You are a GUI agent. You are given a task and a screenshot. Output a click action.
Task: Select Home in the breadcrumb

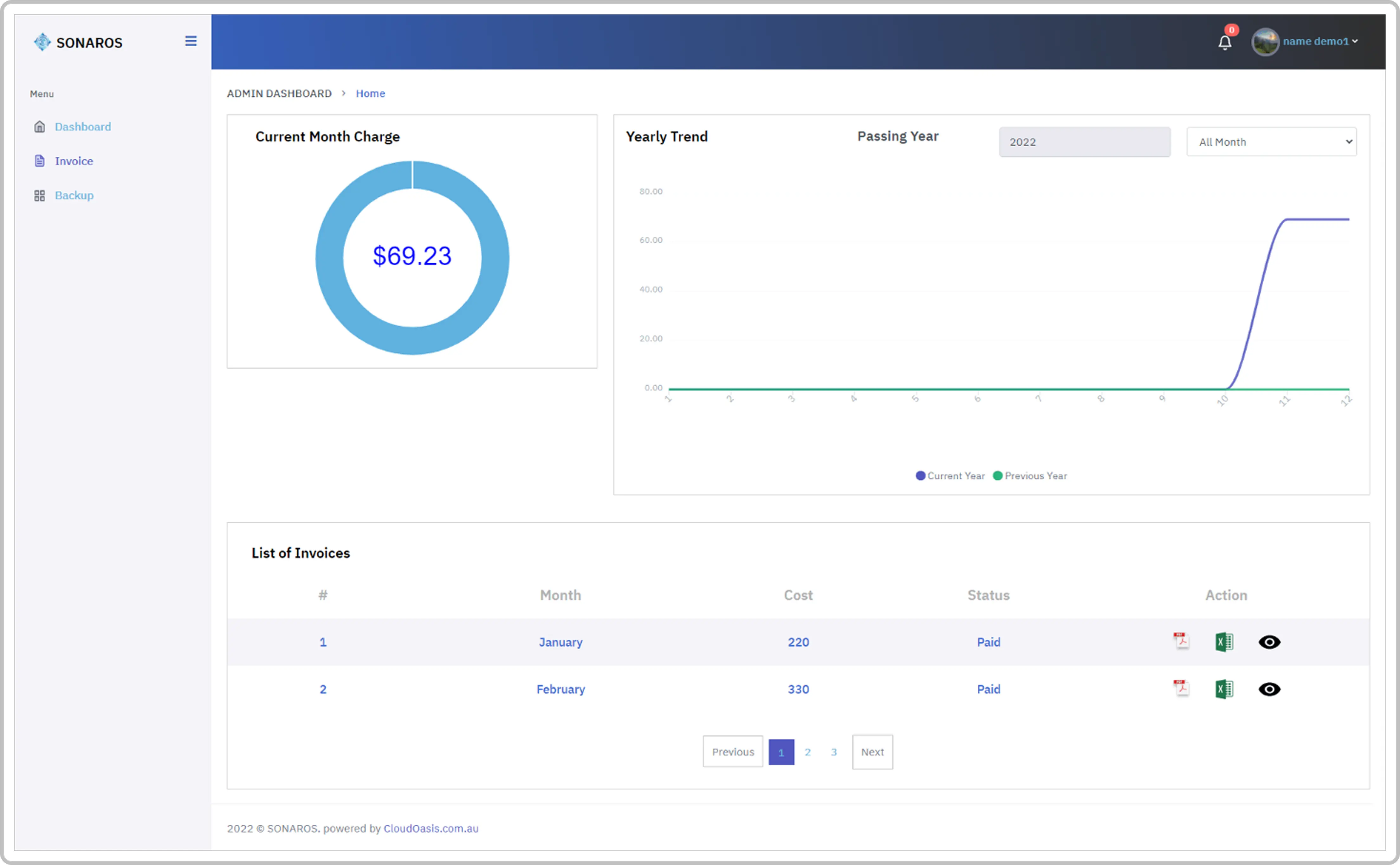(370, 93)
